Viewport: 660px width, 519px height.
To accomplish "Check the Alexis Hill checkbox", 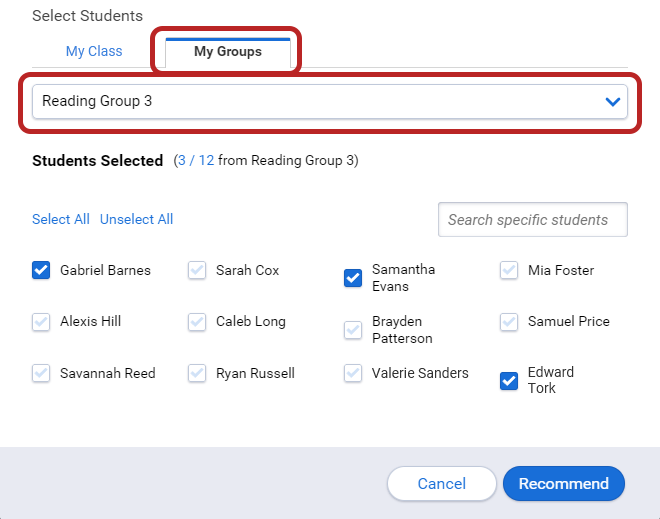I will [x=41, y=322].
